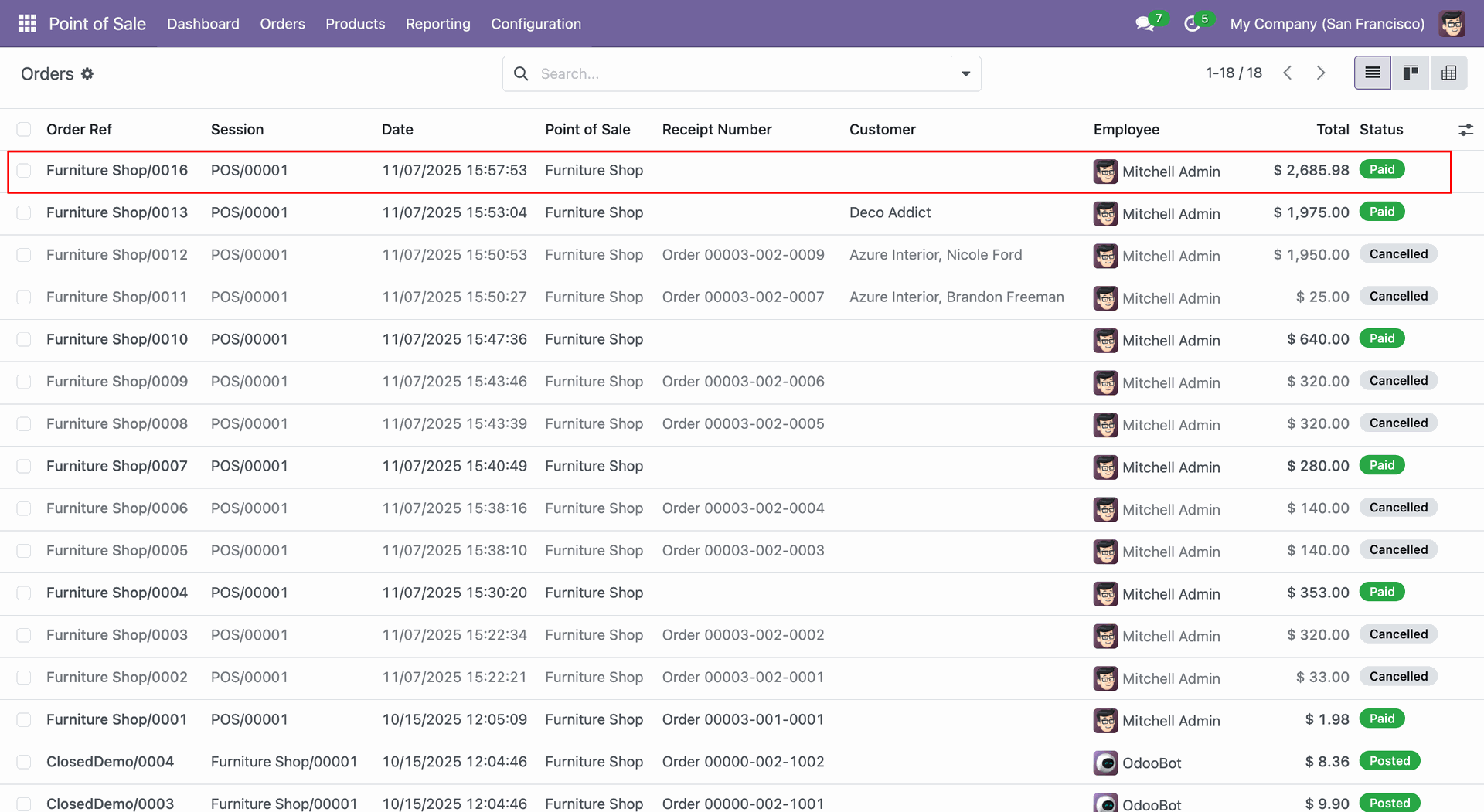Switch to Pivot table view
This screenshot has height=812, width=1484.
(x=1448, y=73)
